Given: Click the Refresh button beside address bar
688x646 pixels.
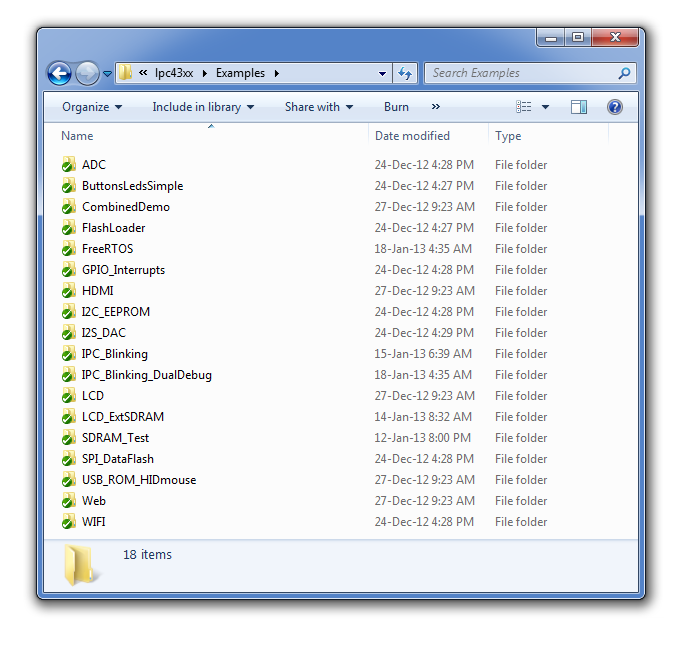Looking at the screenshot, I should point(405,73).
